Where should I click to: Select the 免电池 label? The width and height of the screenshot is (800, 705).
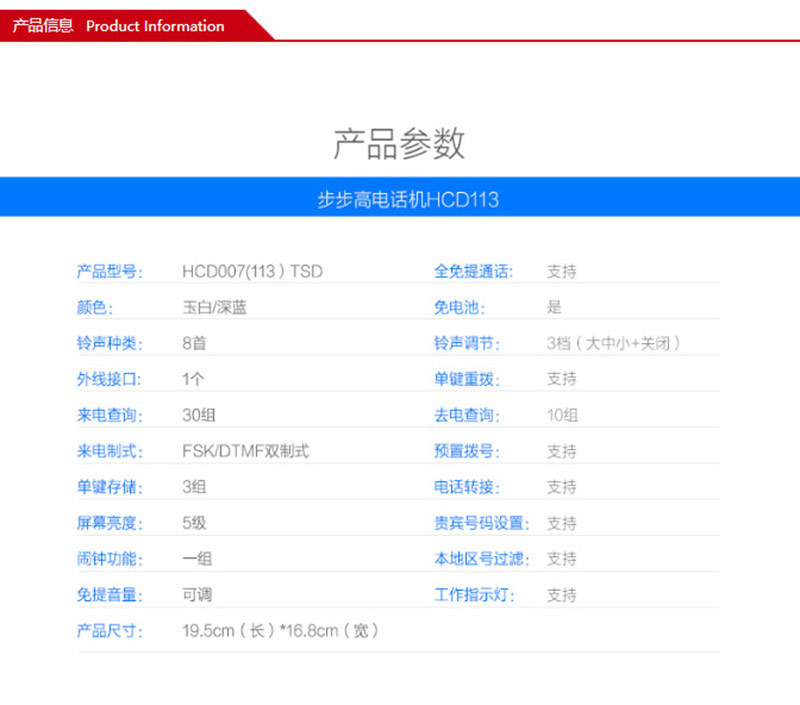point(459,307)
